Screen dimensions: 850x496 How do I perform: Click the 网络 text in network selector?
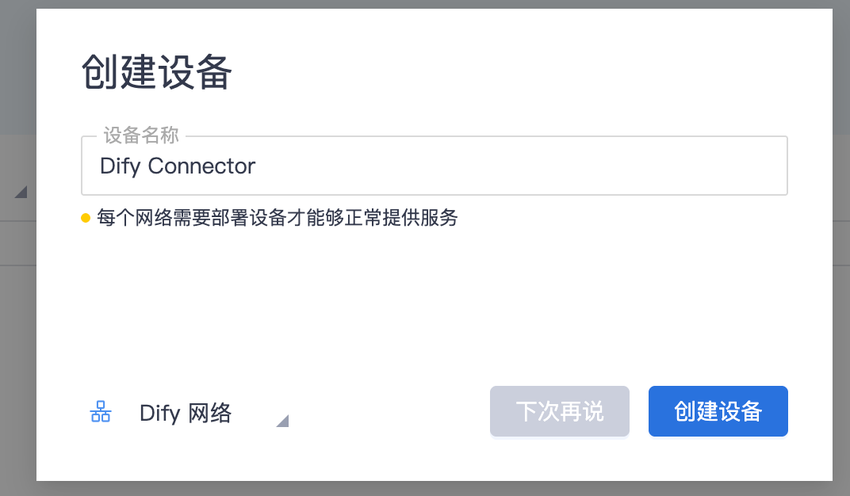pyautogui.click(x=210, y=413)
